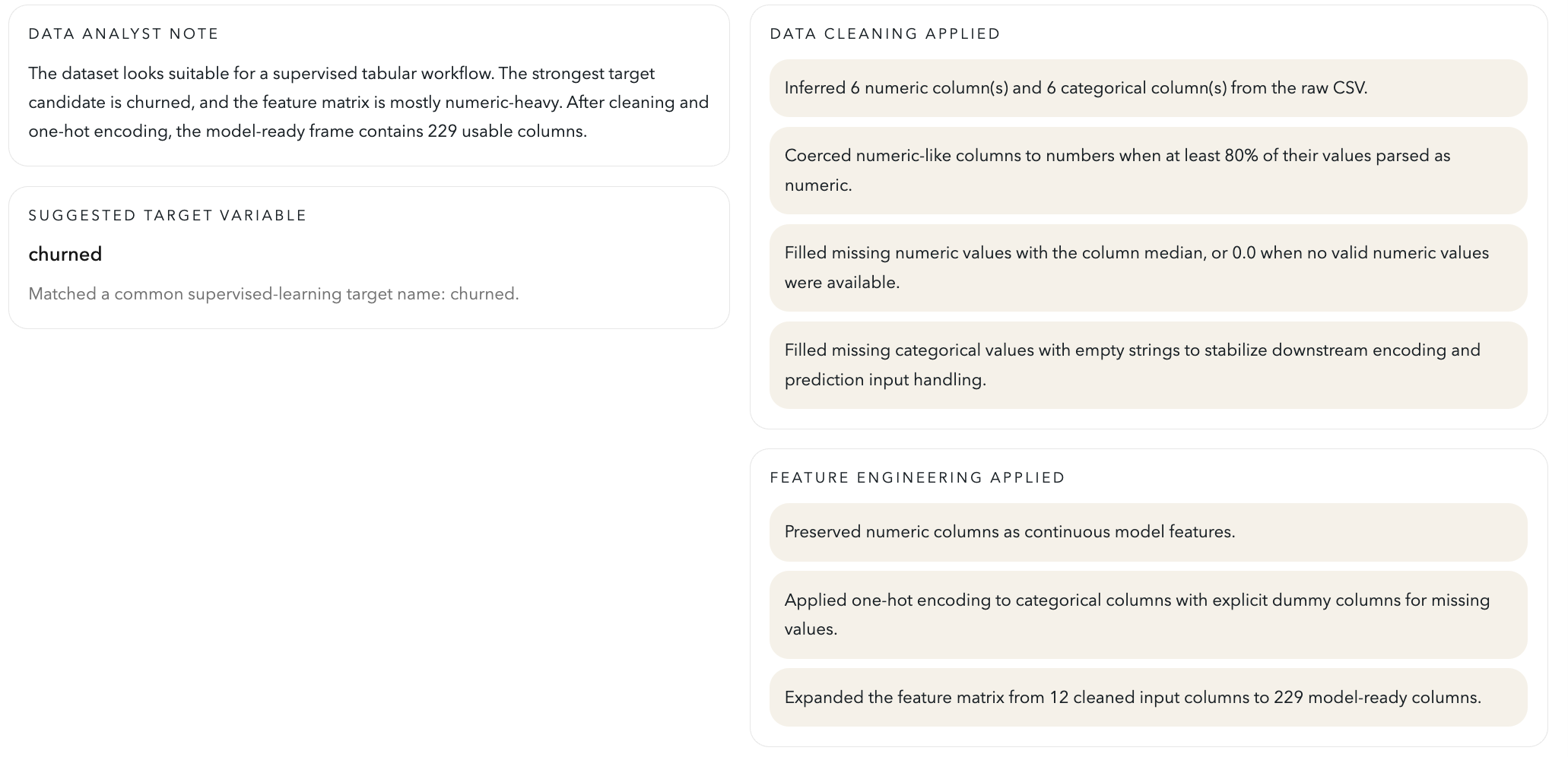This screenshot has width=1568, height=757.
Task: Click the Feature Engineering Applied heading
Action: tap(917, 478)
